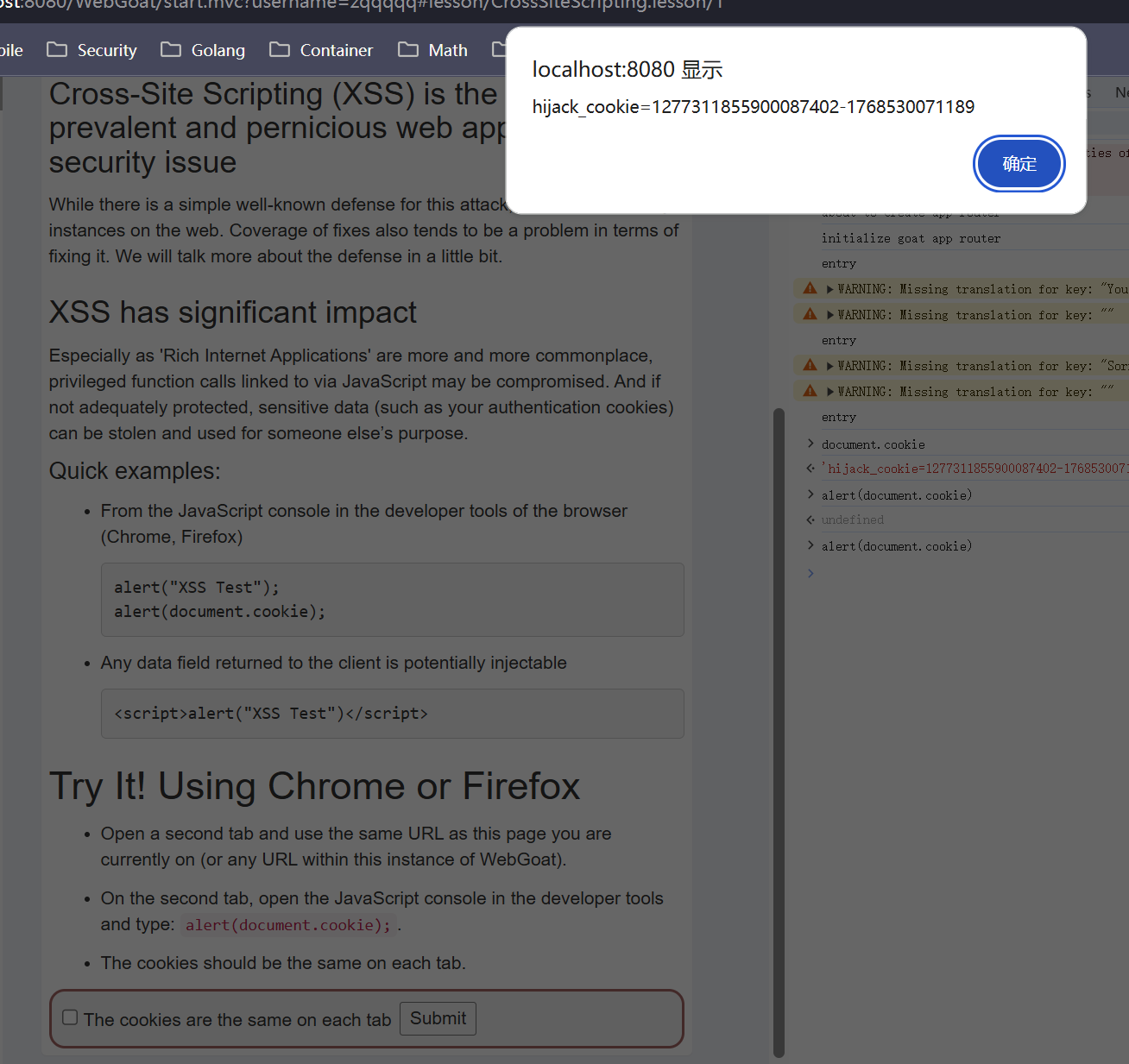The width and height of the screenshot is (1129, 1064).
Task: Expand the first Missing translation warning for key "You
Action: [x=829, y=289]
